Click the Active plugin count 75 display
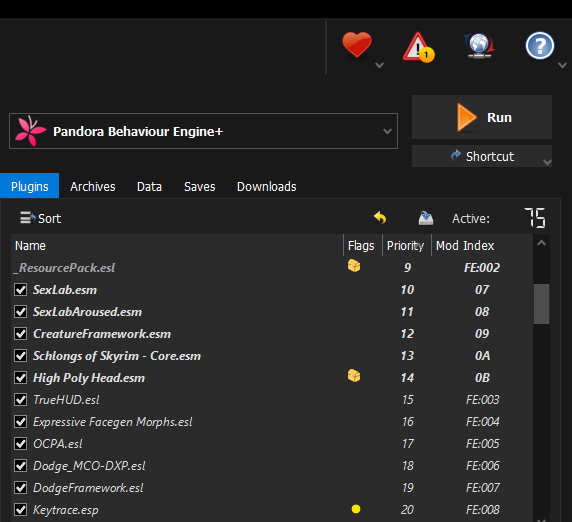 tap(535, 218)
